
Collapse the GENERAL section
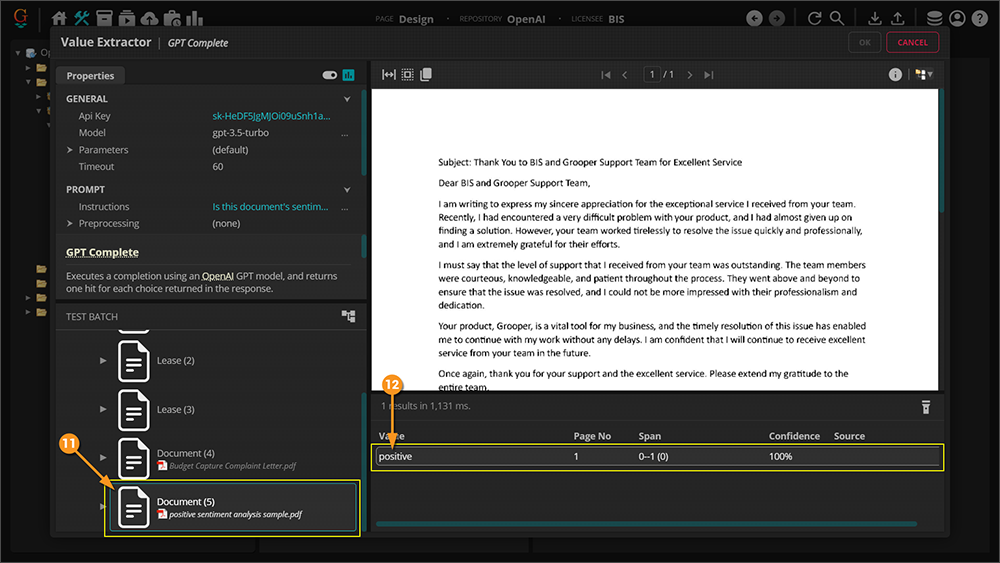click(x=347, y=99)
